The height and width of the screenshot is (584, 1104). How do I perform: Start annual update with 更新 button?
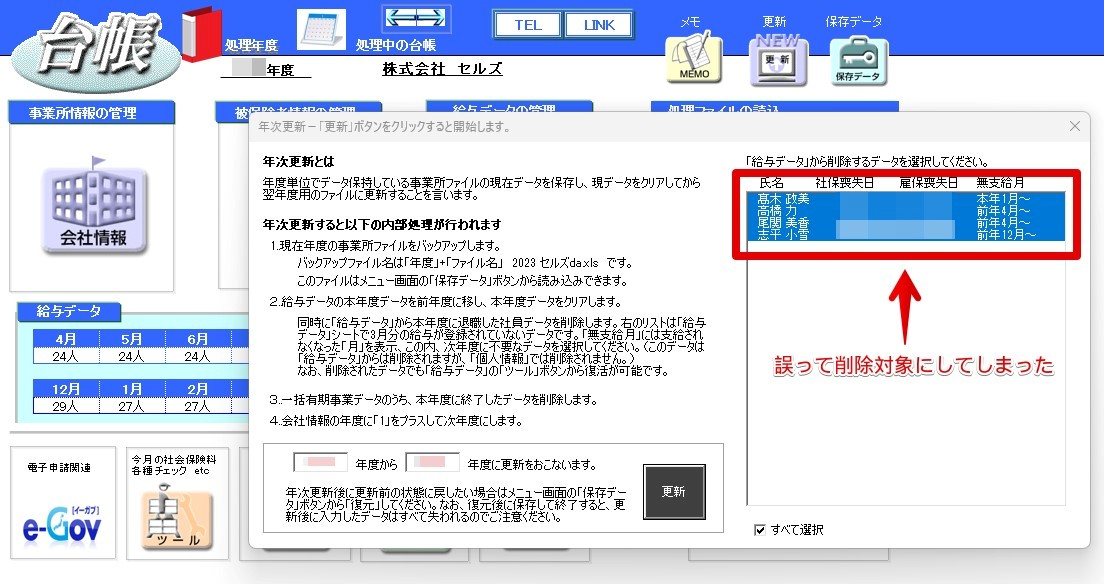[x=674, y=492]
